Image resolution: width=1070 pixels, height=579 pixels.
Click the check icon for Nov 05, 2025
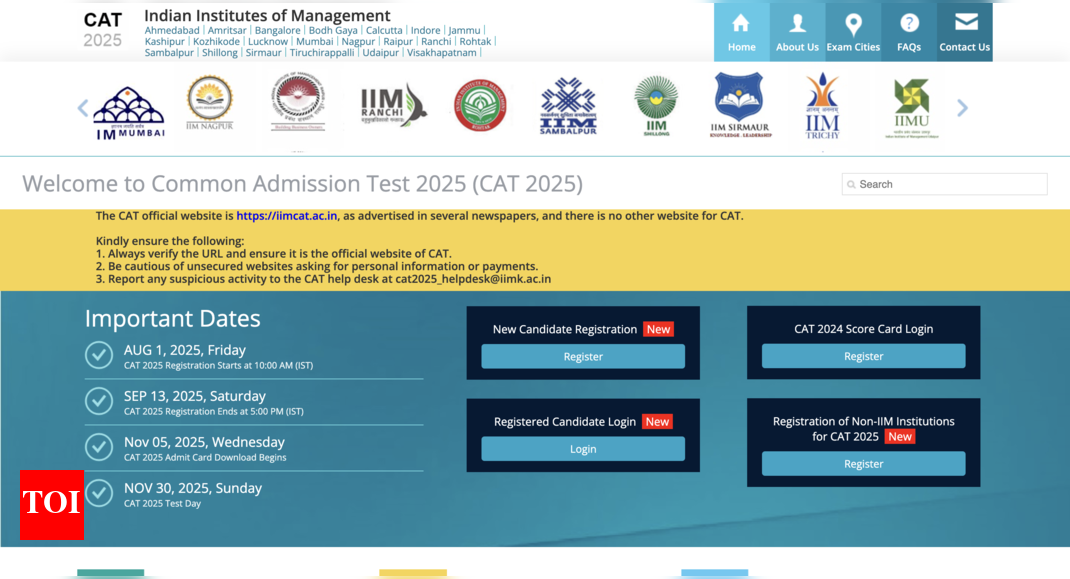click(x=99, y=447)
